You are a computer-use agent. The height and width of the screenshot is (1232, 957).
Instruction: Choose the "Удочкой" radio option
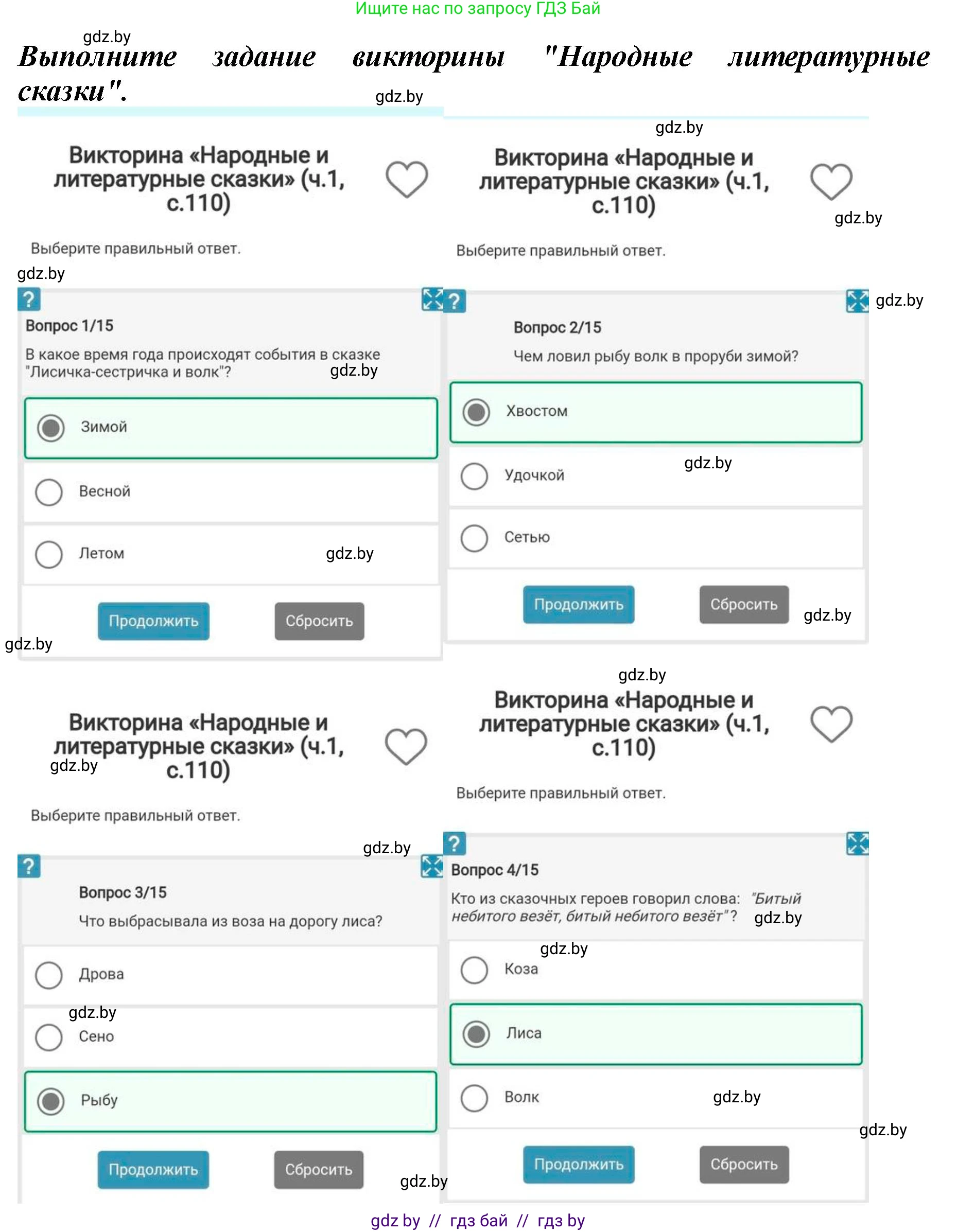(x=474, y=476)
